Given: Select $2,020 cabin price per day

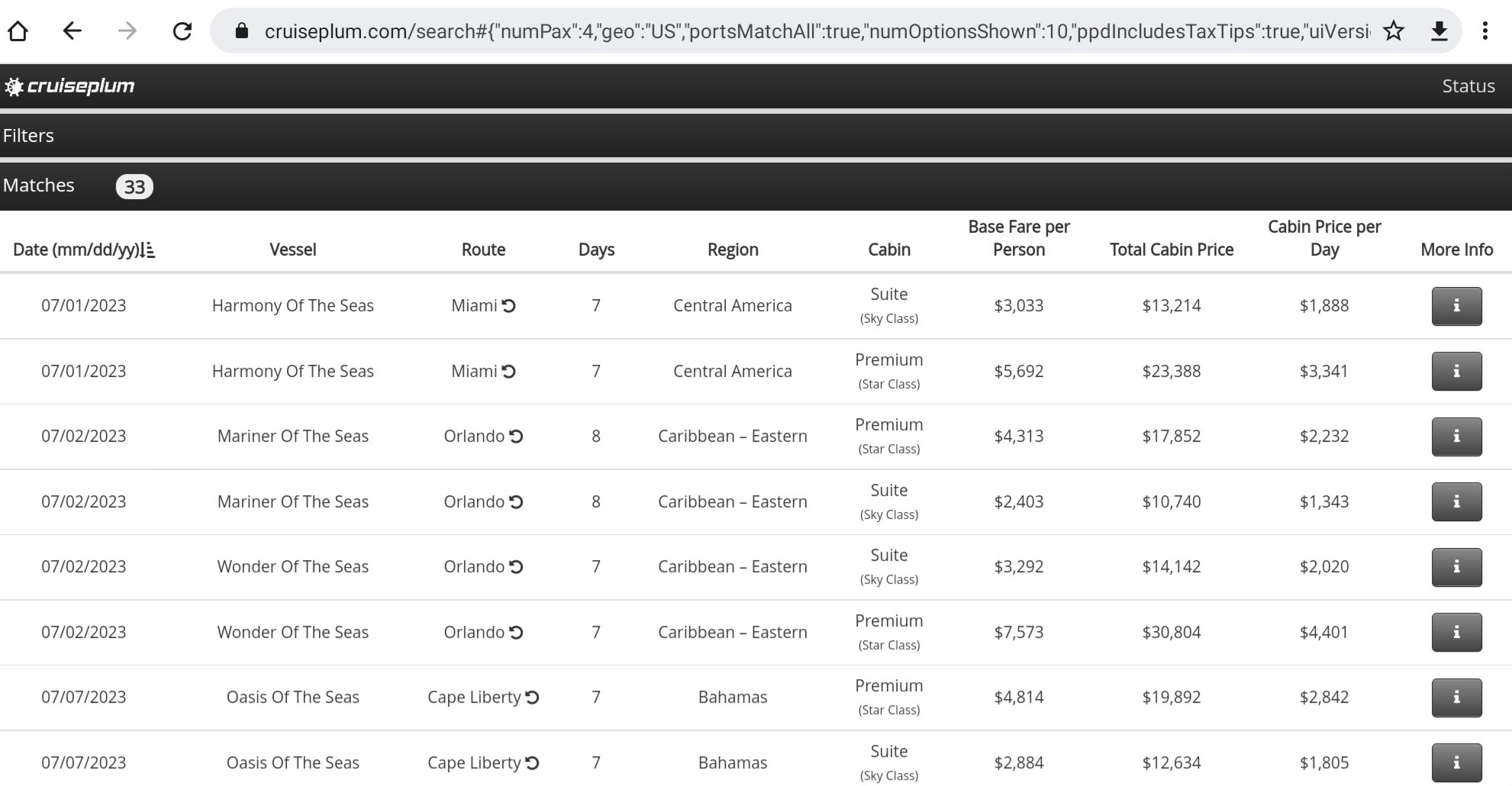Looking at the screenshot, I should click(1324, 567).
